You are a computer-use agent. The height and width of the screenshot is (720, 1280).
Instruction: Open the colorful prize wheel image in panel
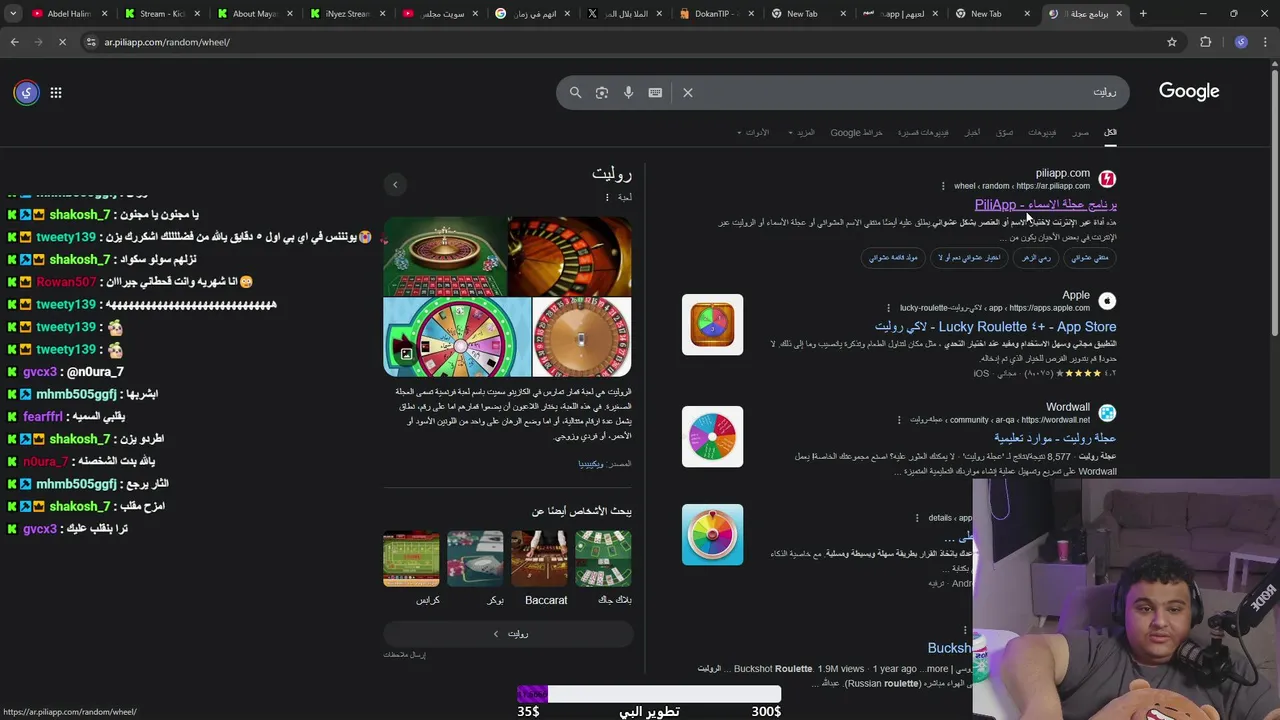(x=457, y=337)
